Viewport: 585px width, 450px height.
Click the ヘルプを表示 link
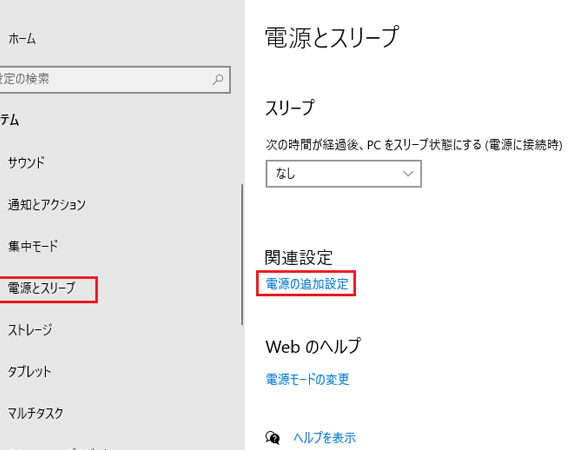pos(325,438)
